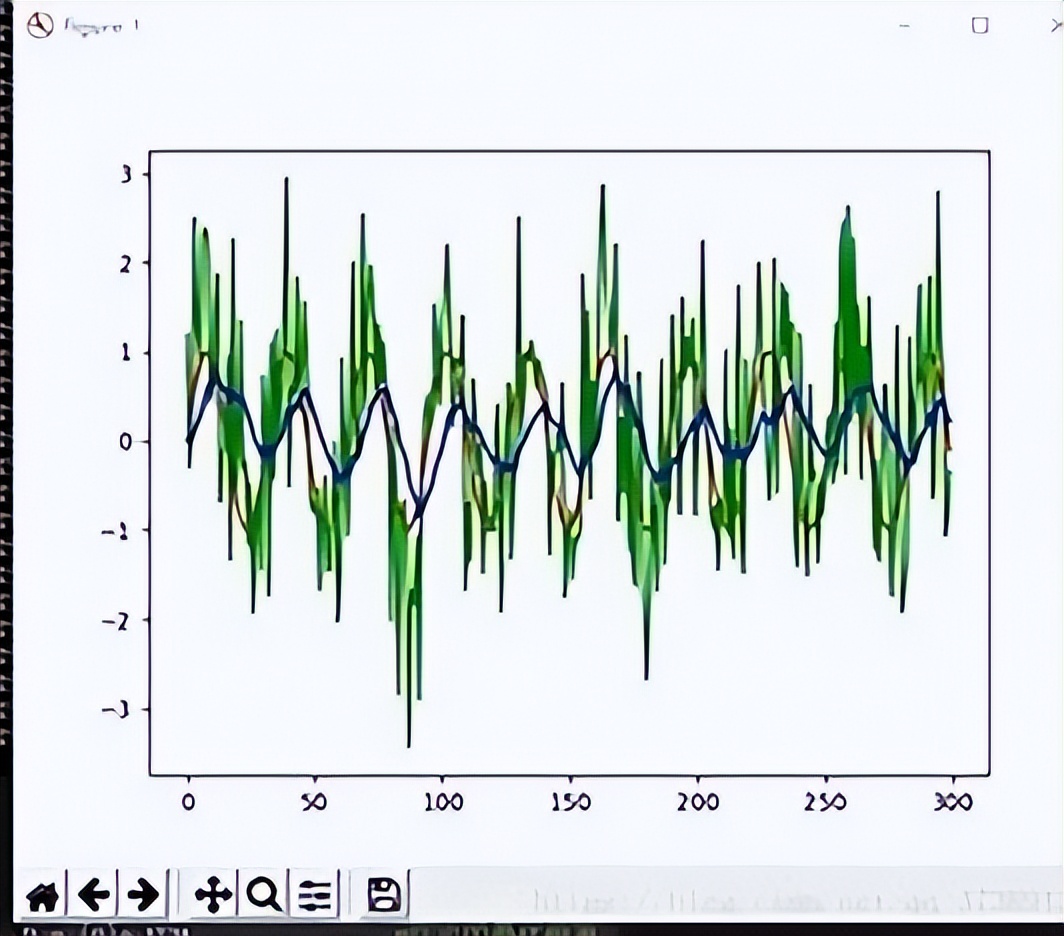Go forward to the next view
The width and height of the screenshot is (1064, 936).
[143, 896]
